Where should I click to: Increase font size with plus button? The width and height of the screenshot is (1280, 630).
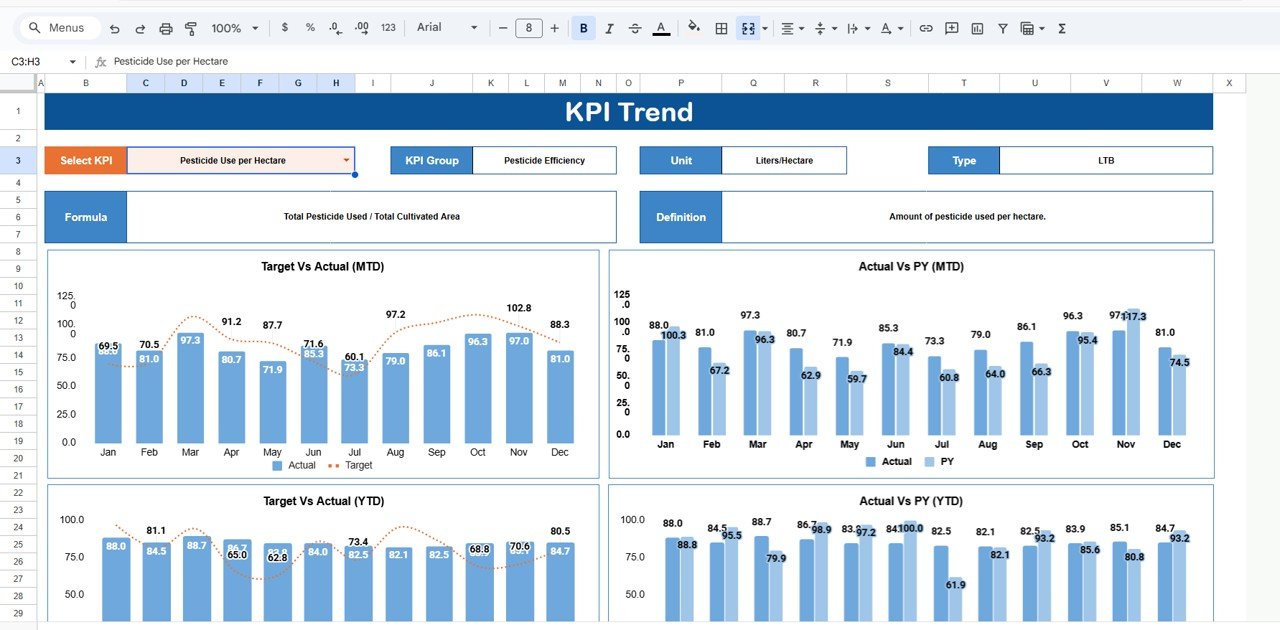click(554, 28)
